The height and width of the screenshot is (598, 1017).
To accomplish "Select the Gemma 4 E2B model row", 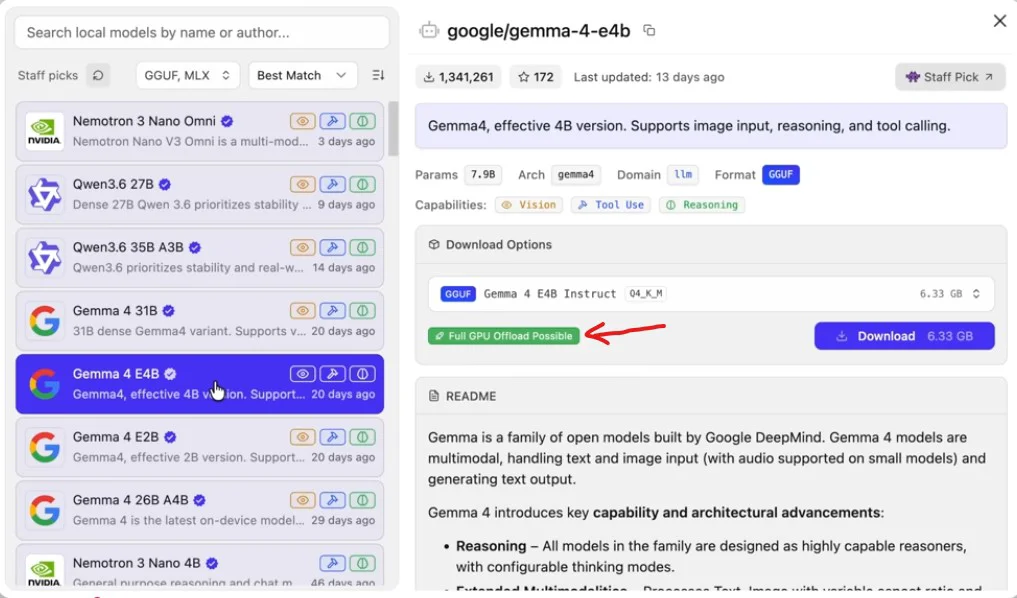I will click(200, 447).
